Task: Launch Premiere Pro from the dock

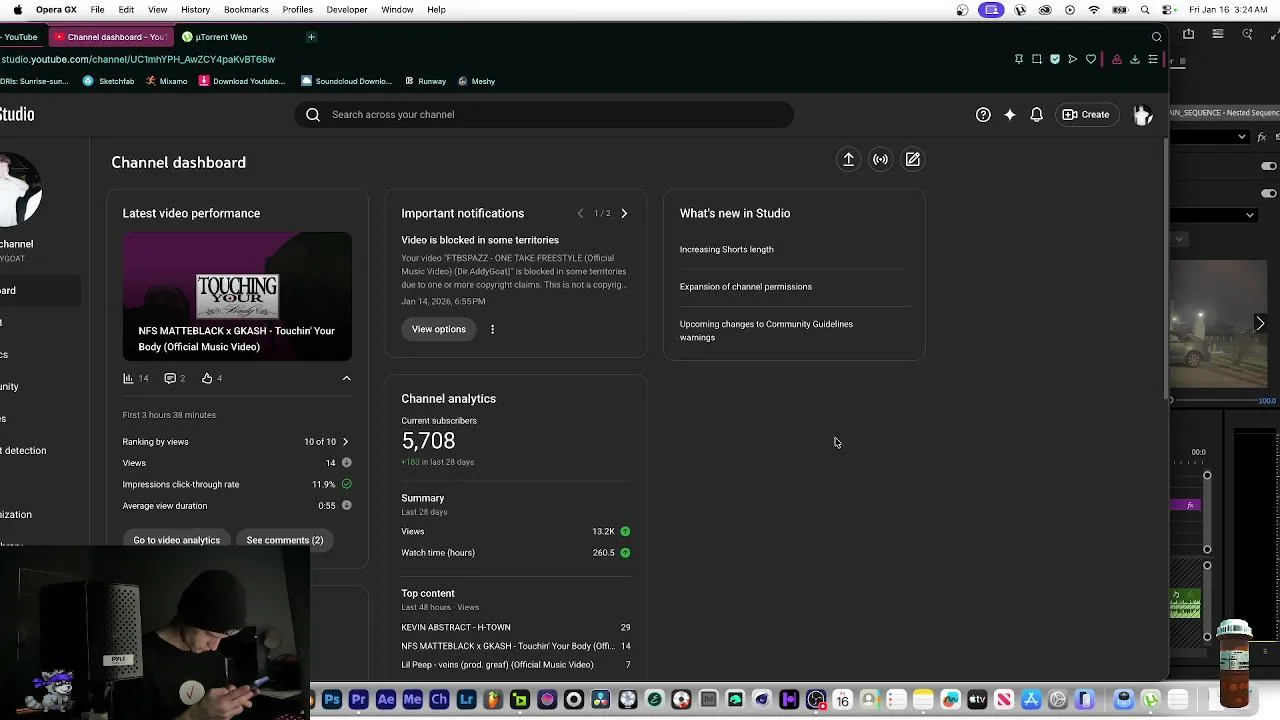Action: [x=359, y=700]
